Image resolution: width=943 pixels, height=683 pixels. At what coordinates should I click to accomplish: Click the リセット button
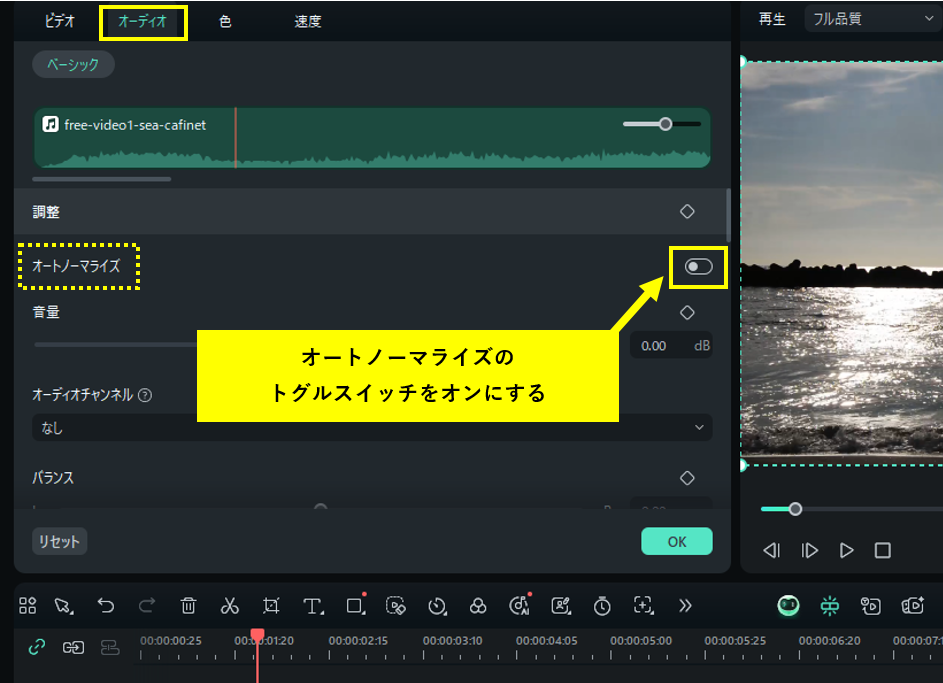point(58,541)
